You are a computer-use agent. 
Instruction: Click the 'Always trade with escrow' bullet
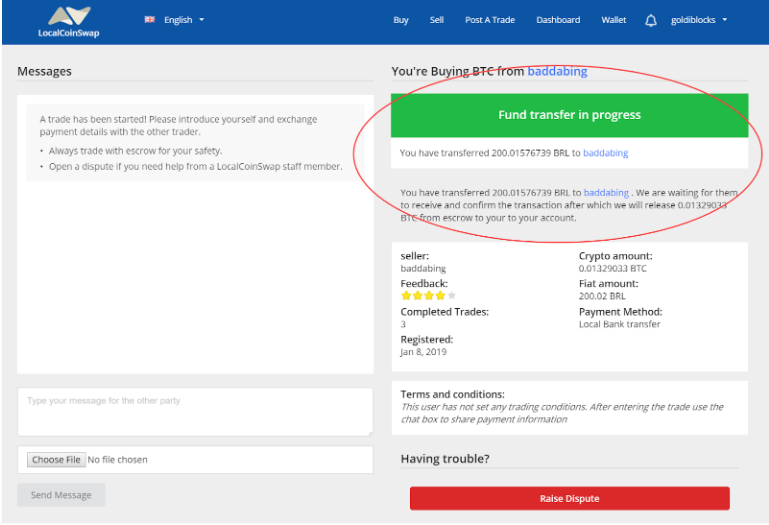(x=135, y=151)
